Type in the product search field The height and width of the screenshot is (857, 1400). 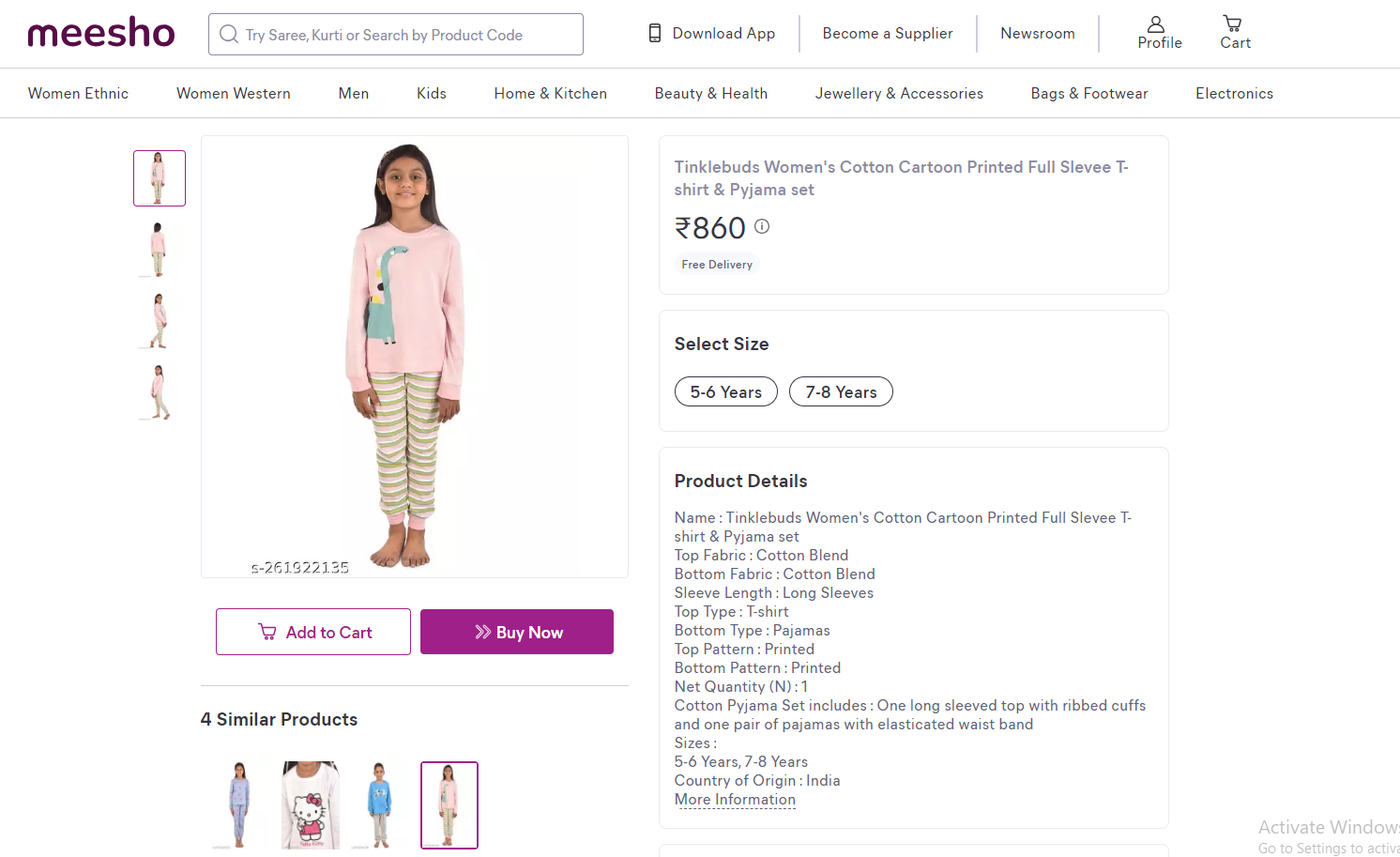click(403, 35)
